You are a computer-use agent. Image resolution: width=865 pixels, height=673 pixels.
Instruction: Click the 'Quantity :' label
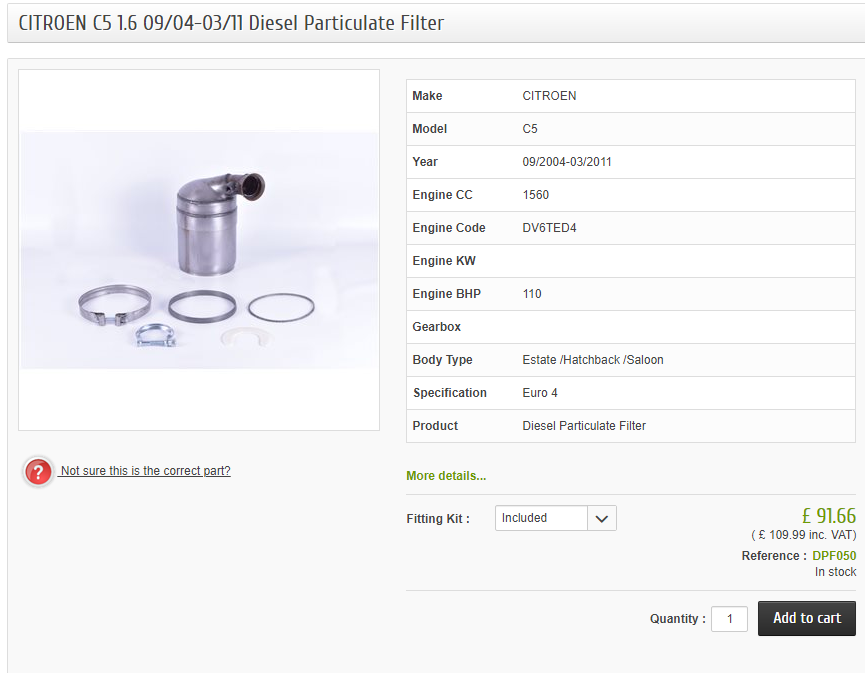677,619
